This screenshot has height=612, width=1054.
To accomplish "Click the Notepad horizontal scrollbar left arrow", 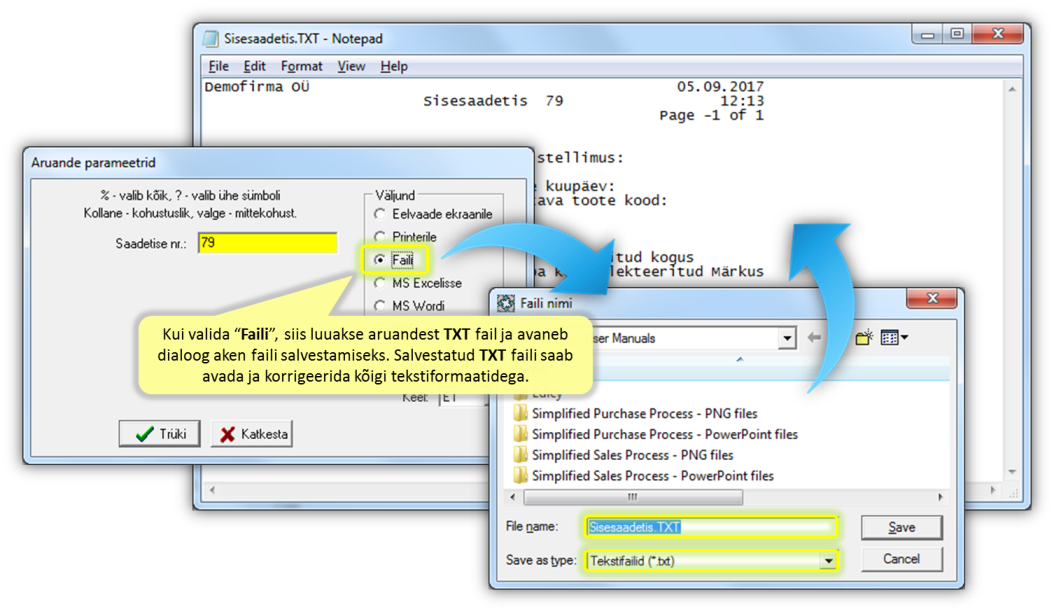I will click(212, 490).
